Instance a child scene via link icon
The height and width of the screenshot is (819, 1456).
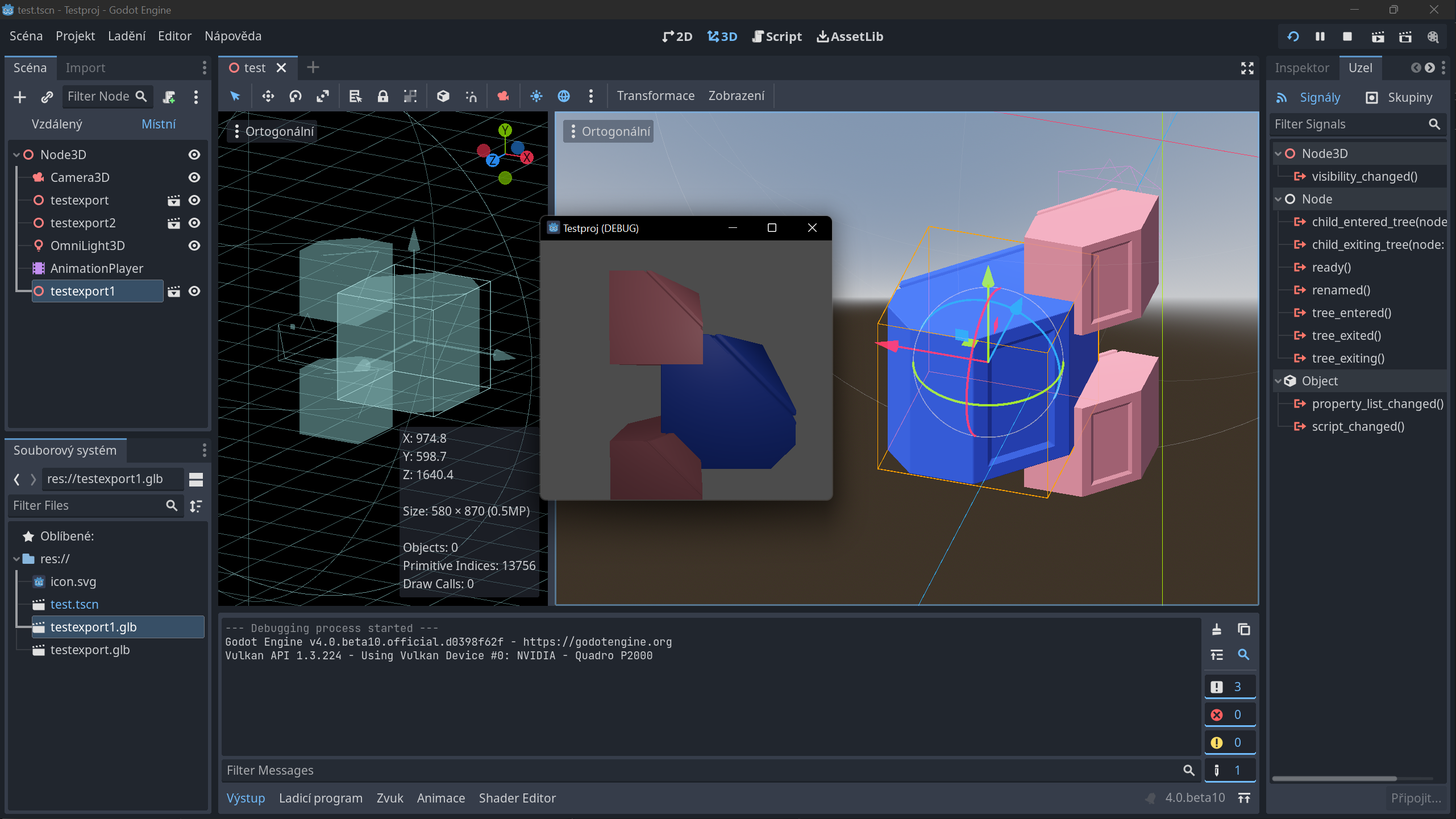pos(47,97)
